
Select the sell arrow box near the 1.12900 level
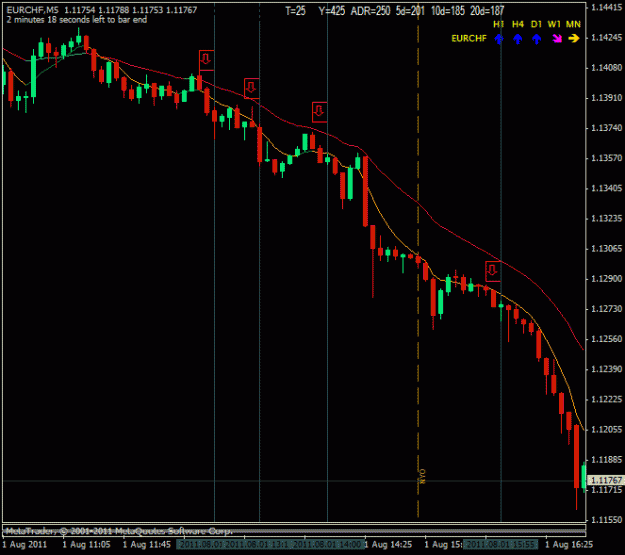pyautogui.click(x=493, y=271)
